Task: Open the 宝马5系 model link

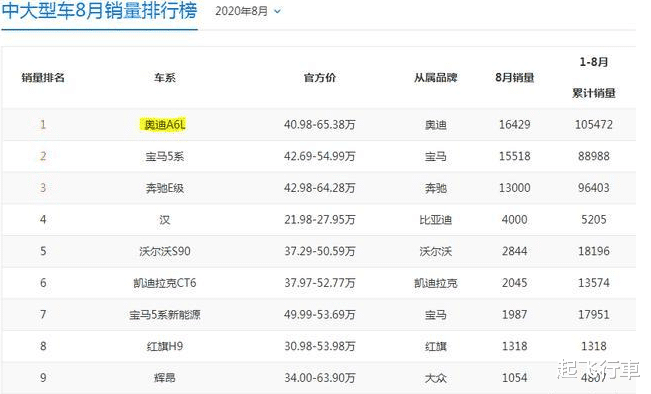Action: [165, 157]
